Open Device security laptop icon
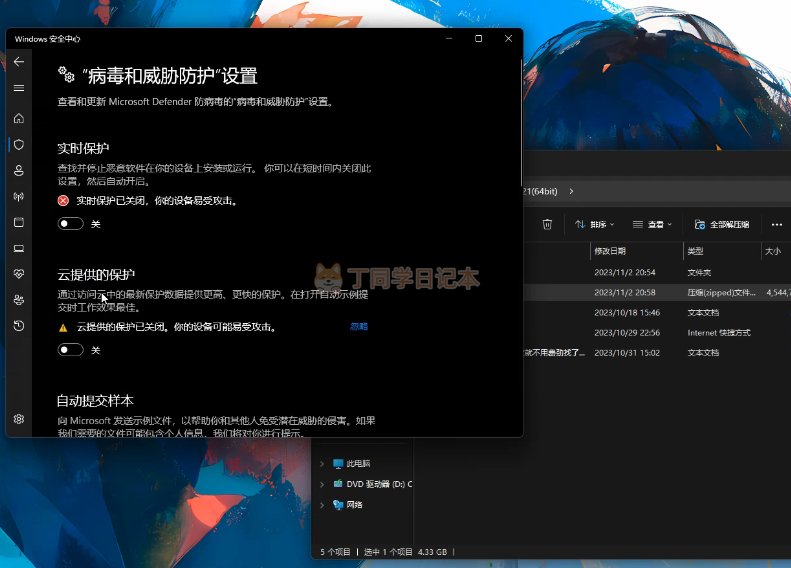The image size is (791, 568). [x=19, y=248]
